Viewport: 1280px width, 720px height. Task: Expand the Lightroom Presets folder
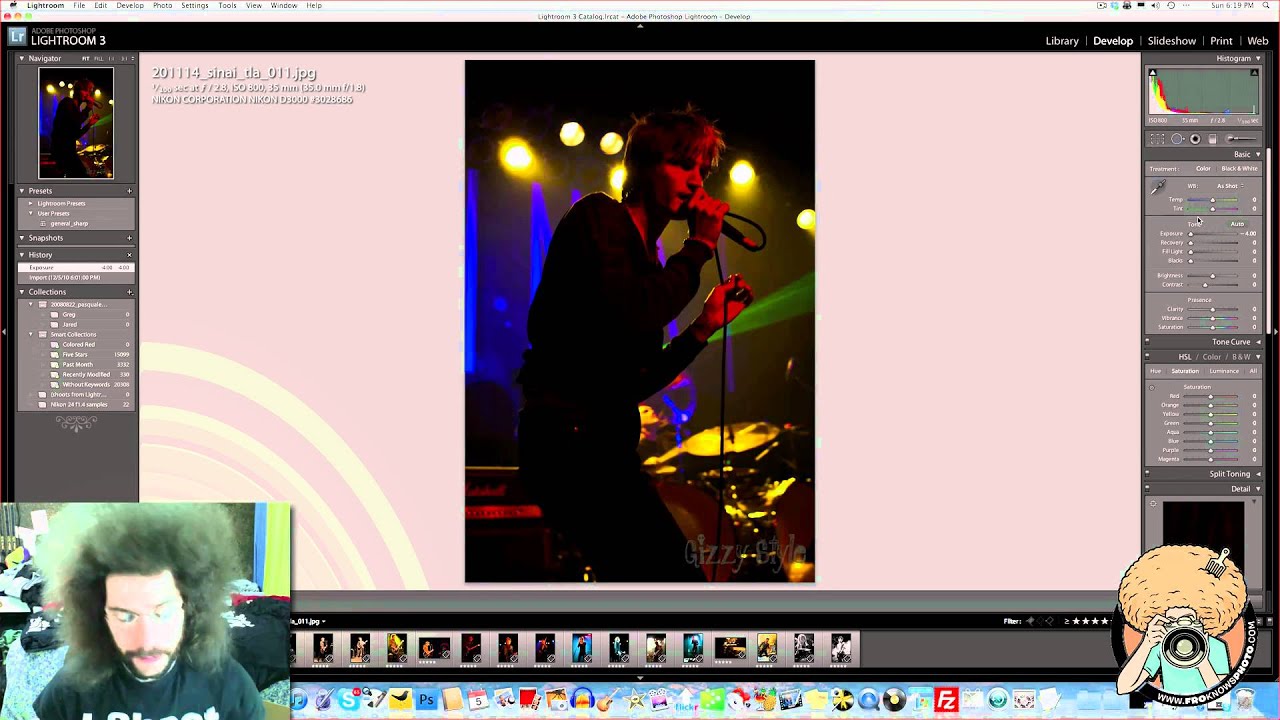pos(30,203)
